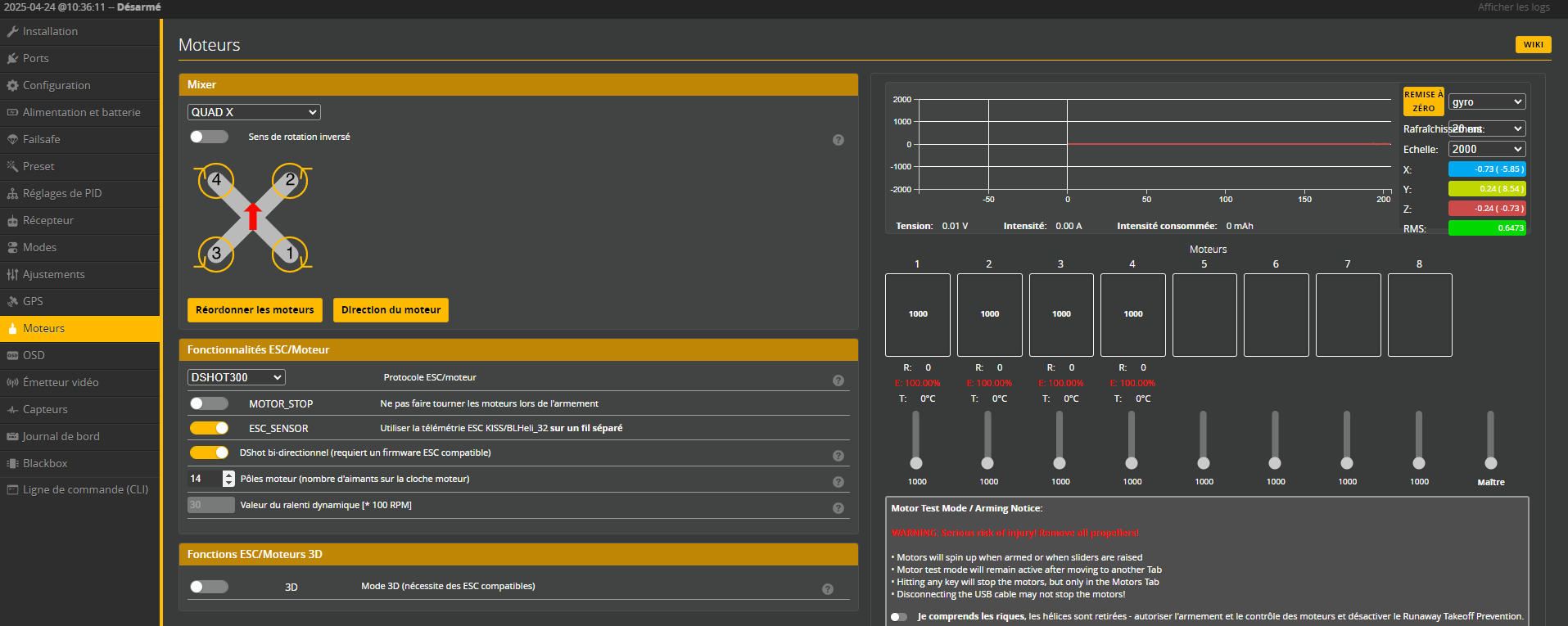The image size is (1568, 626).
Task: Click the Maître motor slider handle
Action: (1490, 463)
